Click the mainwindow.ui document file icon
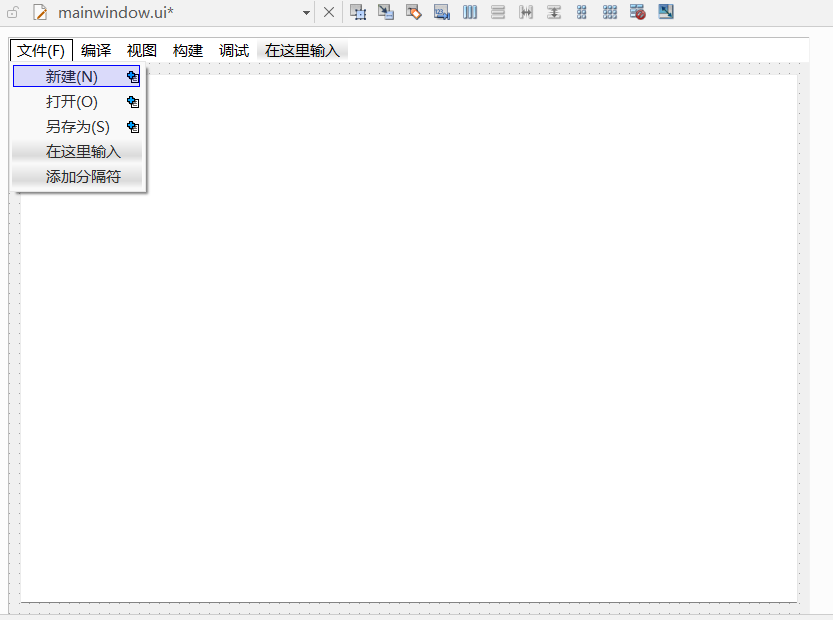This screenshot has width=833, height=620. pyautogui.click(x=40, y=12)
